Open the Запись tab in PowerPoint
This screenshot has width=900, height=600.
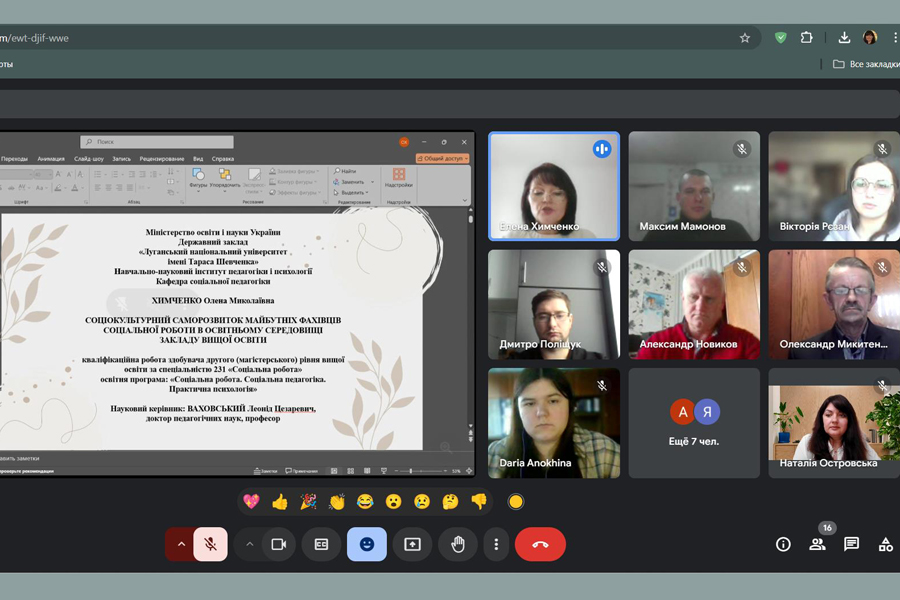[121, 159]
